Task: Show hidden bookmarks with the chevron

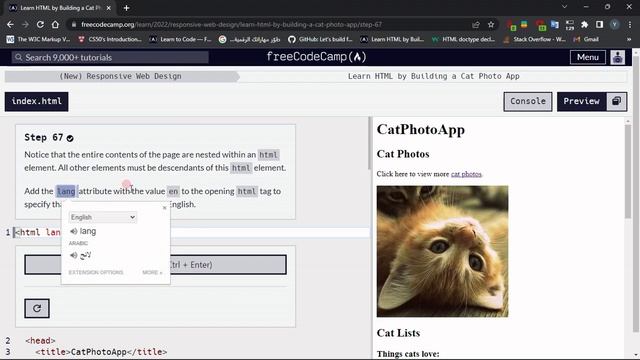Action: coord(629,39)
